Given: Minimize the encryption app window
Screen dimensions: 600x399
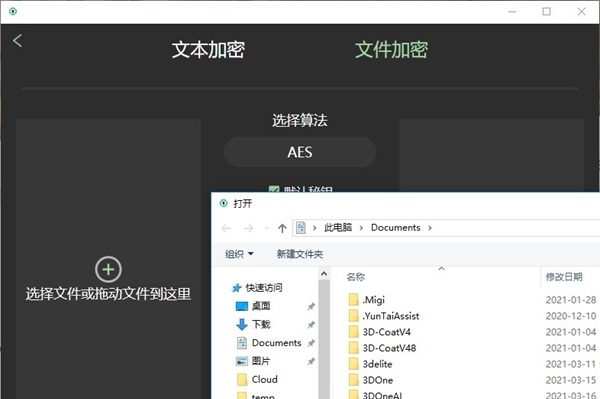Looking at the screenshot, I should click(x=512, y=11).
